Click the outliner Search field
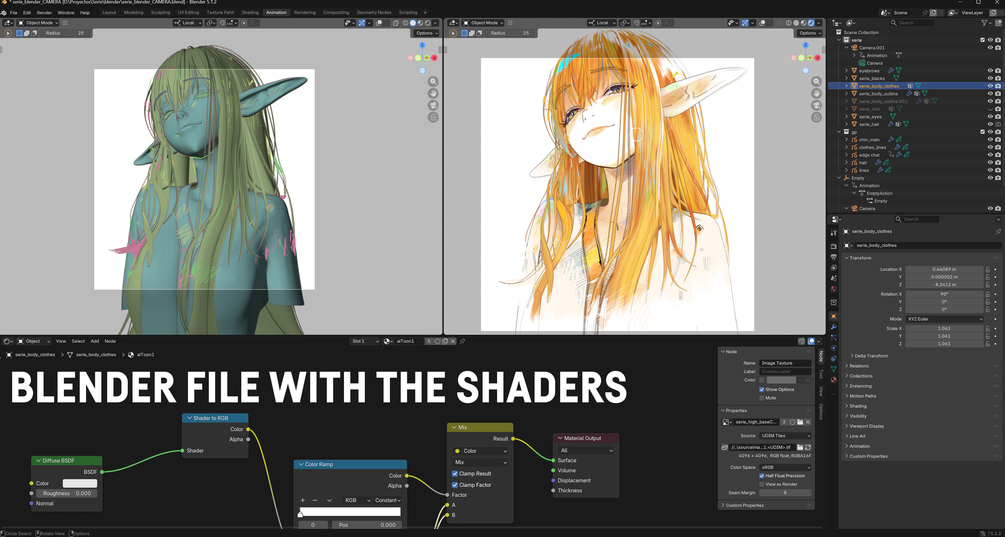Viewport: 1005px width, 537px height. 912,22
